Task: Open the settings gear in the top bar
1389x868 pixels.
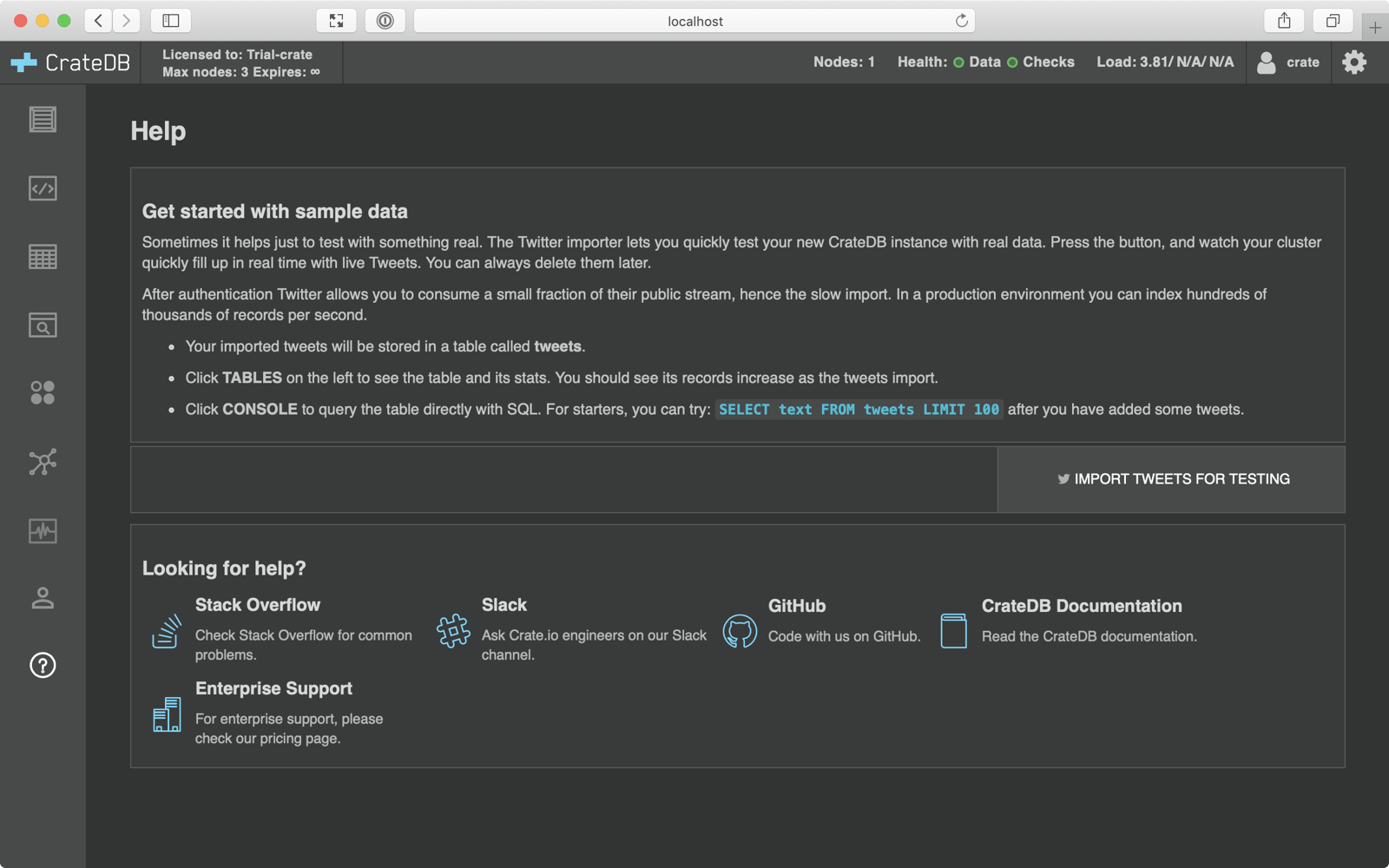Action: click(x=1353, y=62)
